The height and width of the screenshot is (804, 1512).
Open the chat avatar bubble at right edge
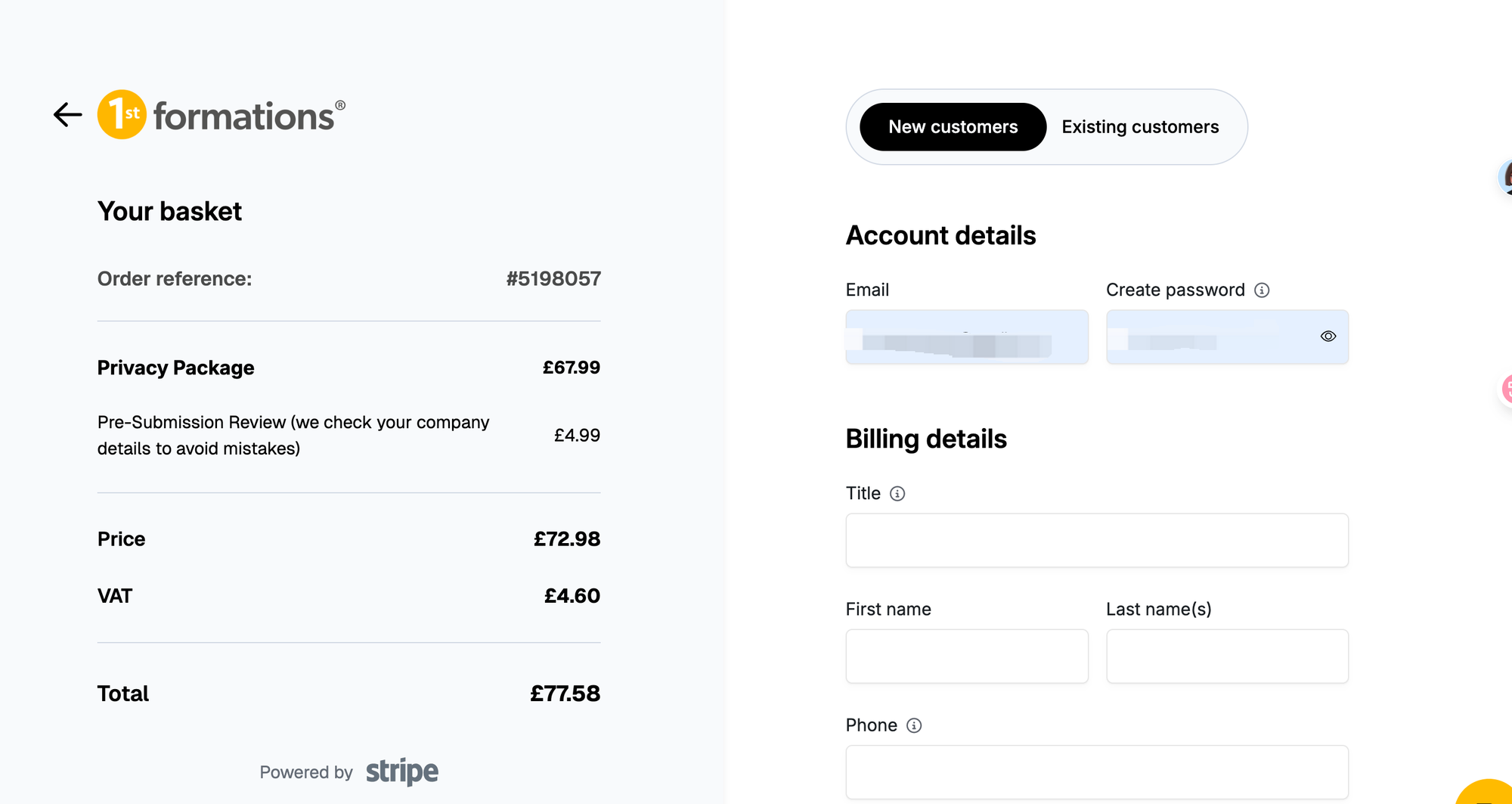[x=1505, y=178]
